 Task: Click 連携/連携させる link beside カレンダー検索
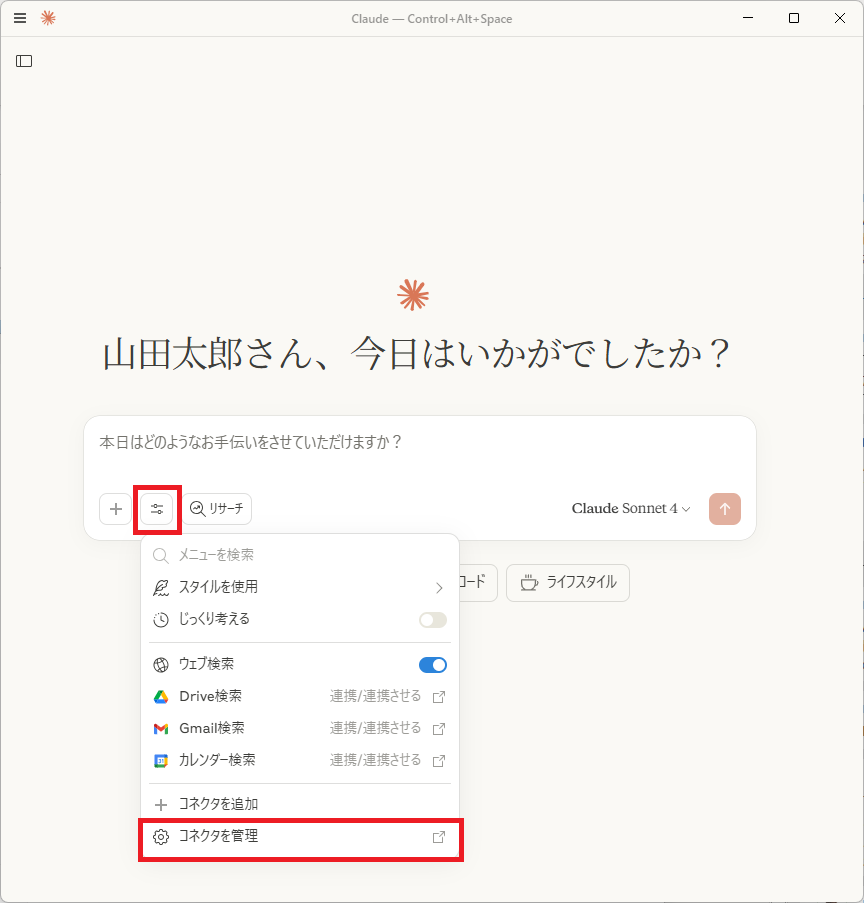coord(376,760)
